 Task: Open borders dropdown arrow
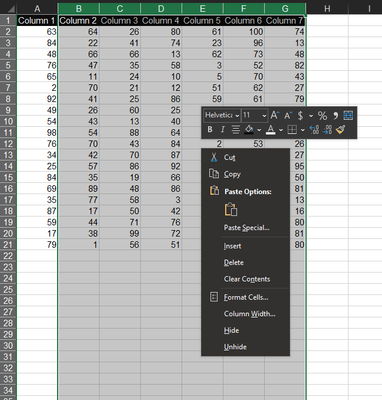pyautogui.click(x=302, y=130)
